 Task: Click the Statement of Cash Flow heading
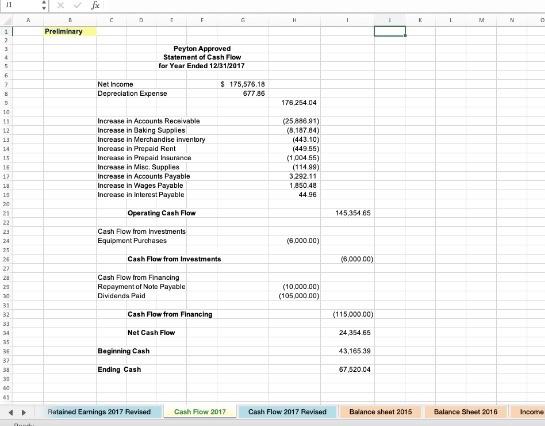coord(202,57)
